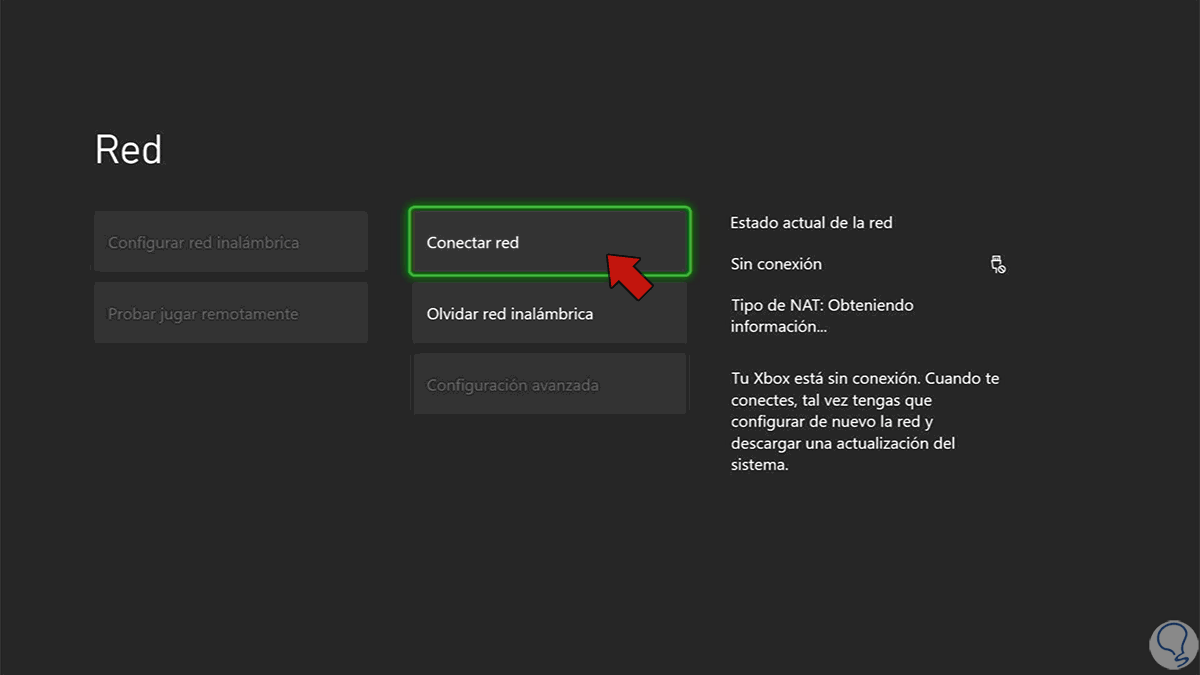
Task: Go to advanced network configuration tile
Action: click(549, 384)
